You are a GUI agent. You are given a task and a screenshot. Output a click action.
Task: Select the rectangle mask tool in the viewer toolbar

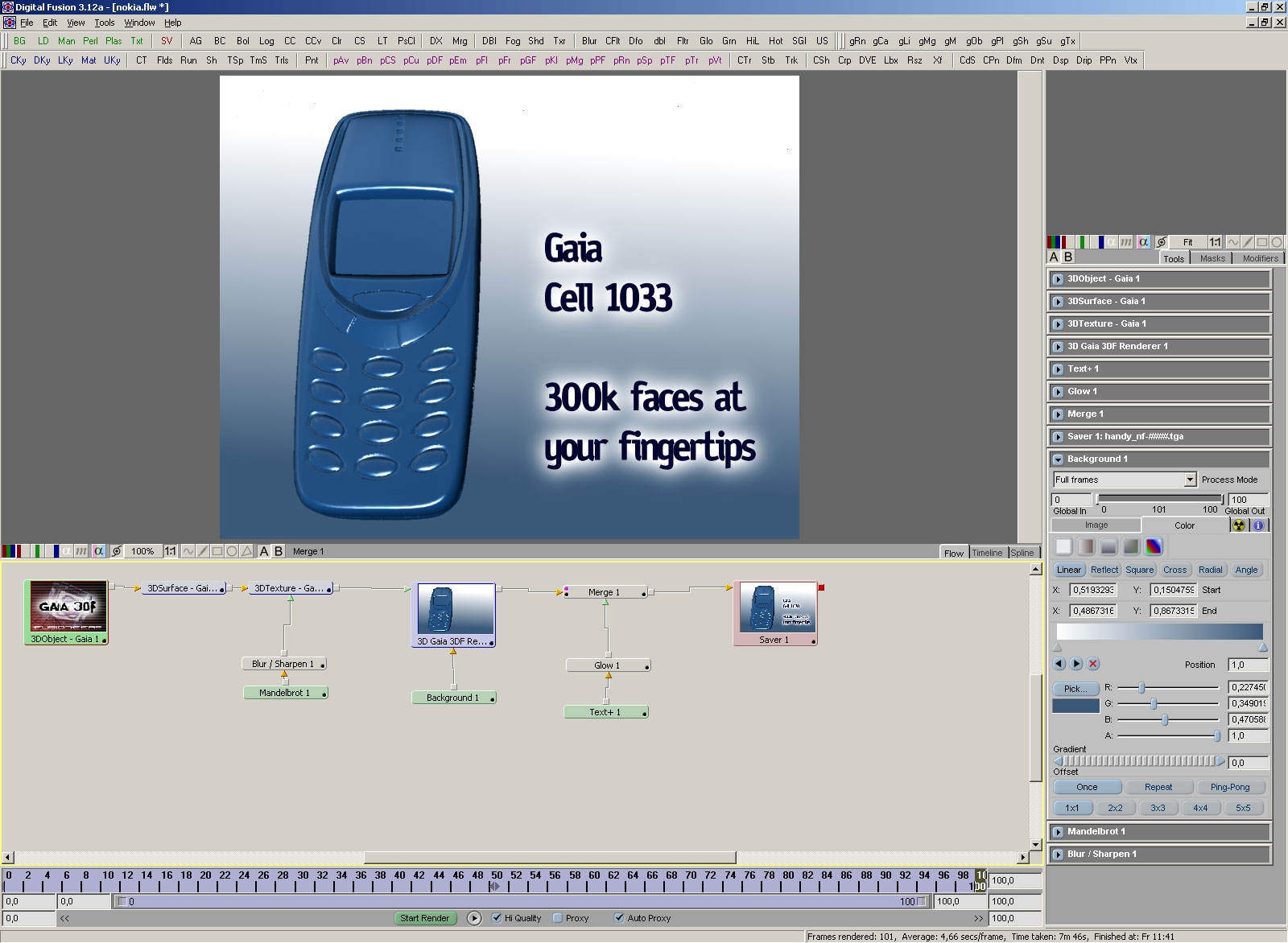217,551
